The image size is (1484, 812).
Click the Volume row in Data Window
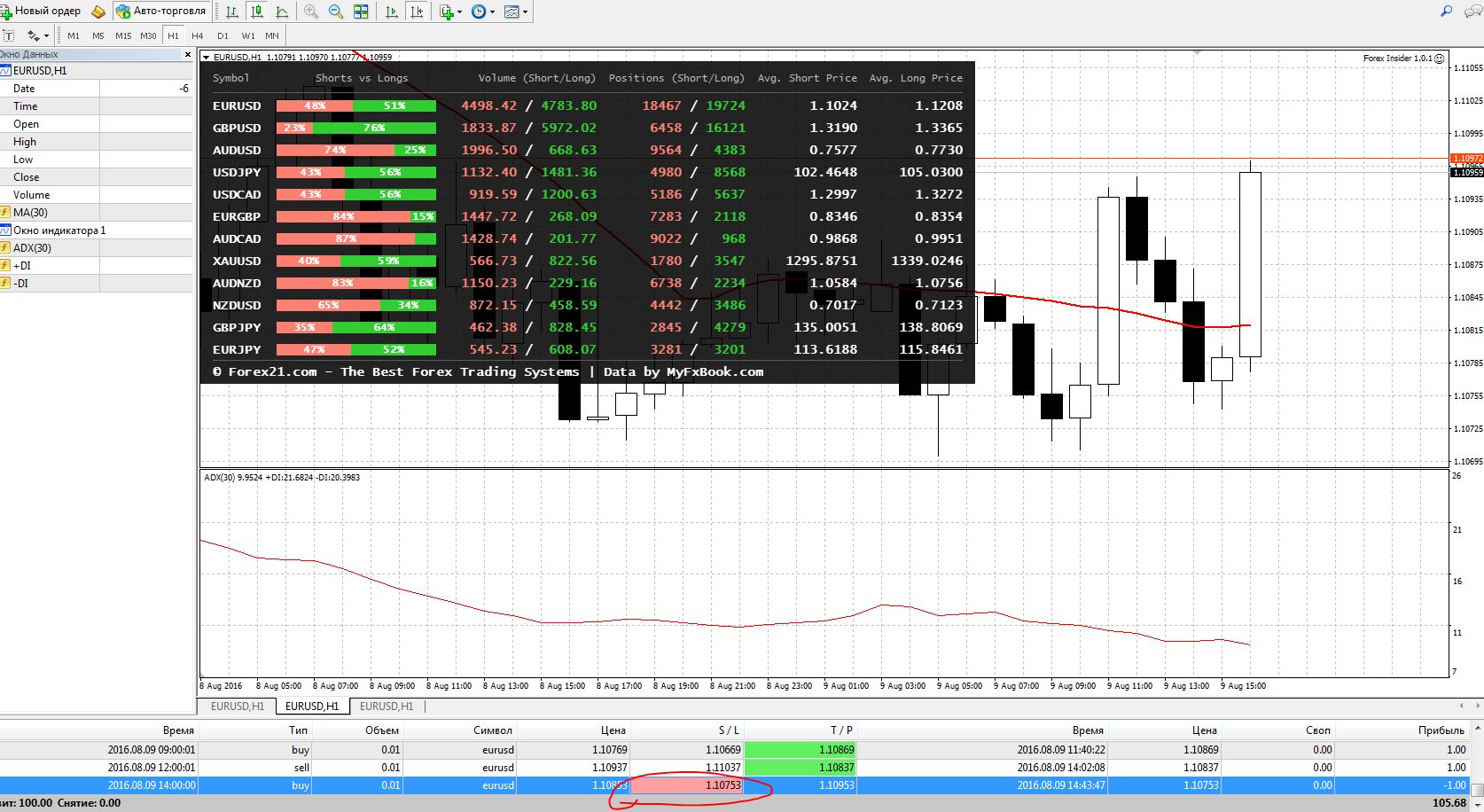coord(97,195)
